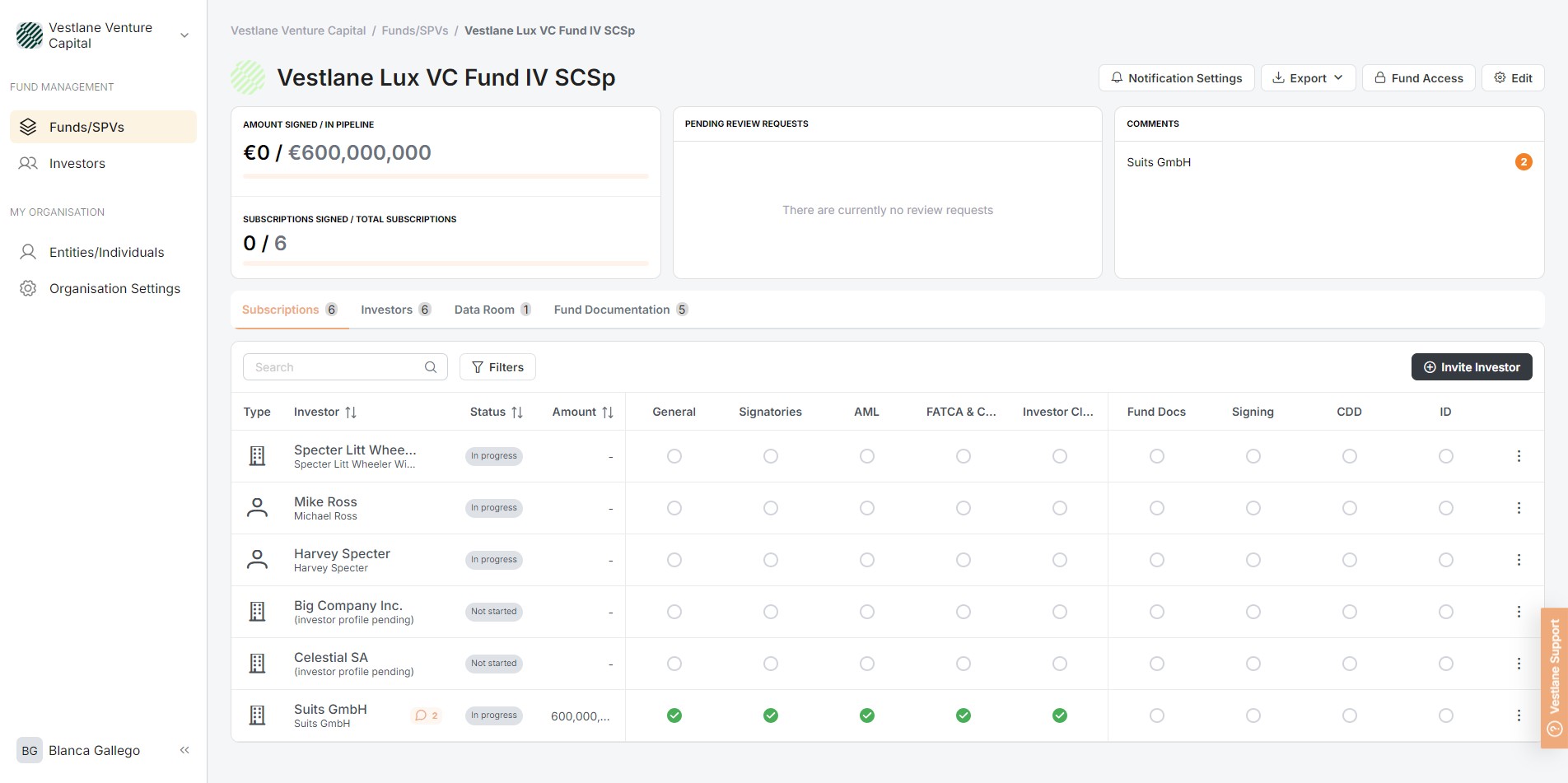
Task: Collapse the sidebar with double-chevron icon
Action: click(x=184, y=750)
